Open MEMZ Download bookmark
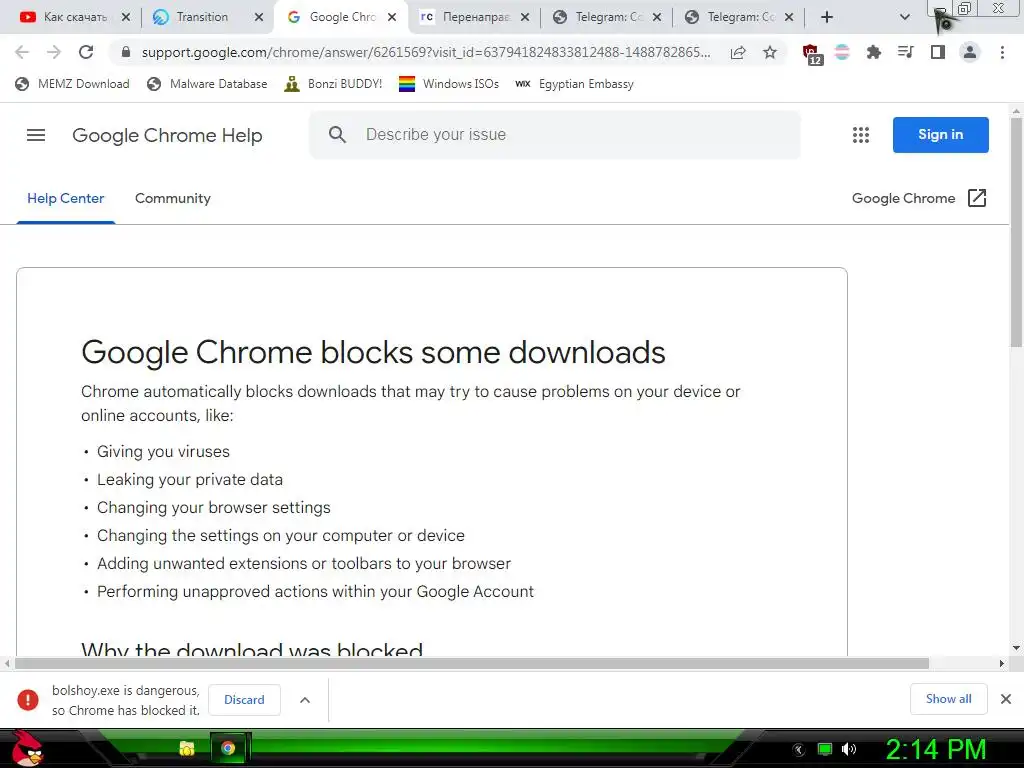Screen dimensions: 1024x768 72,84
